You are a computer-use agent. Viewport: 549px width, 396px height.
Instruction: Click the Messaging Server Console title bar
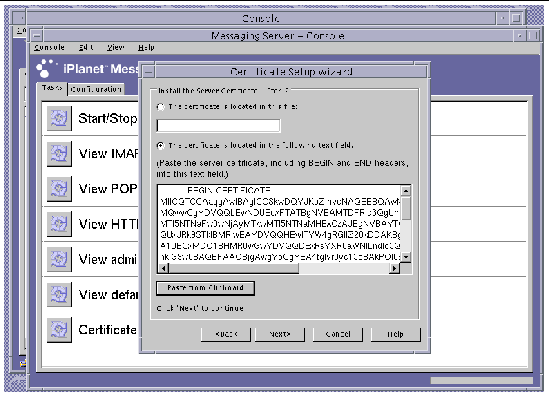pyautogui.click(x=278, y=36)
